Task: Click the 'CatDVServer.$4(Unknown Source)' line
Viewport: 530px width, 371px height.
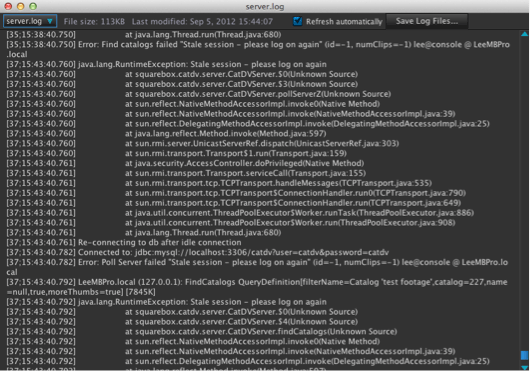Action: pyautogui.click(x=182, y=322)
